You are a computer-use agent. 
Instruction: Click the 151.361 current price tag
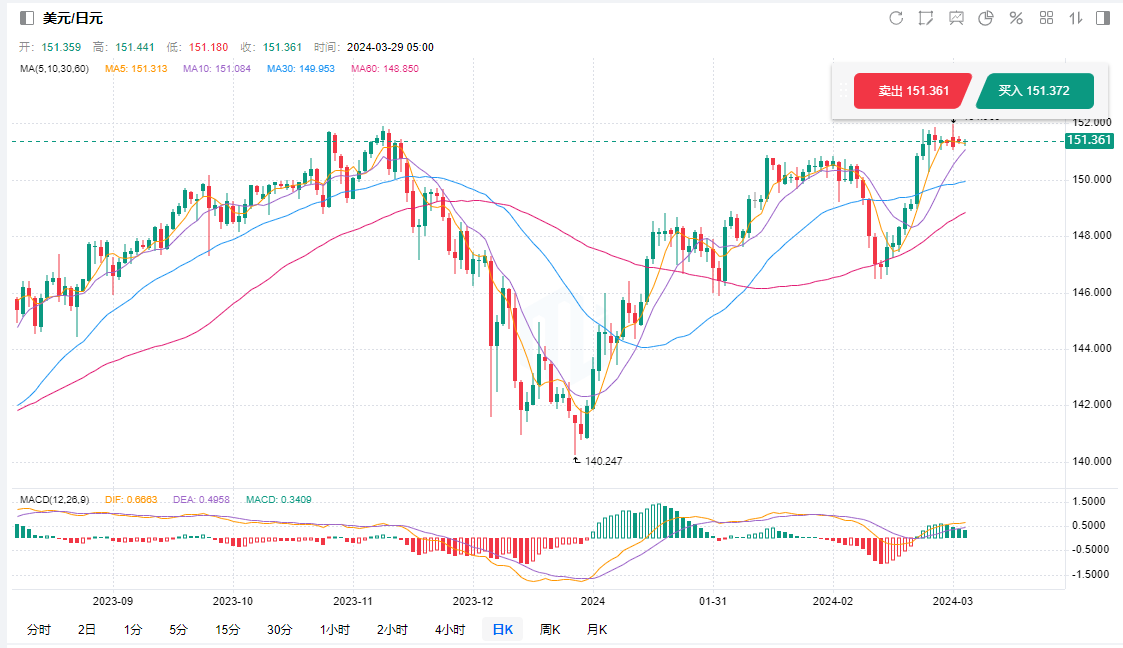tap(1088, 140)
